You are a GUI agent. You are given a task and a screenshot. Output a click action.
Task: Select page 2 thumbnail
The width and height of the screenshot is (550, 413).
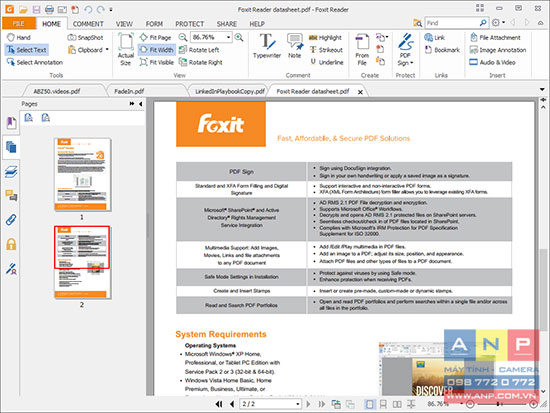coord(82,262)
